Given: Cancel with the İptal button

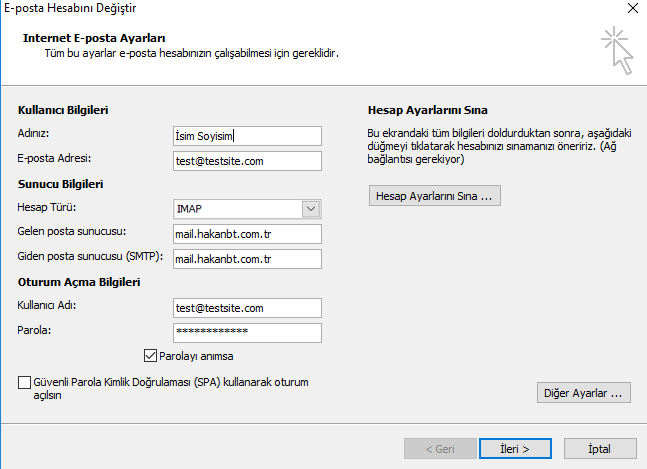Looking at the screenshot, I should click(x=600, y=447).
